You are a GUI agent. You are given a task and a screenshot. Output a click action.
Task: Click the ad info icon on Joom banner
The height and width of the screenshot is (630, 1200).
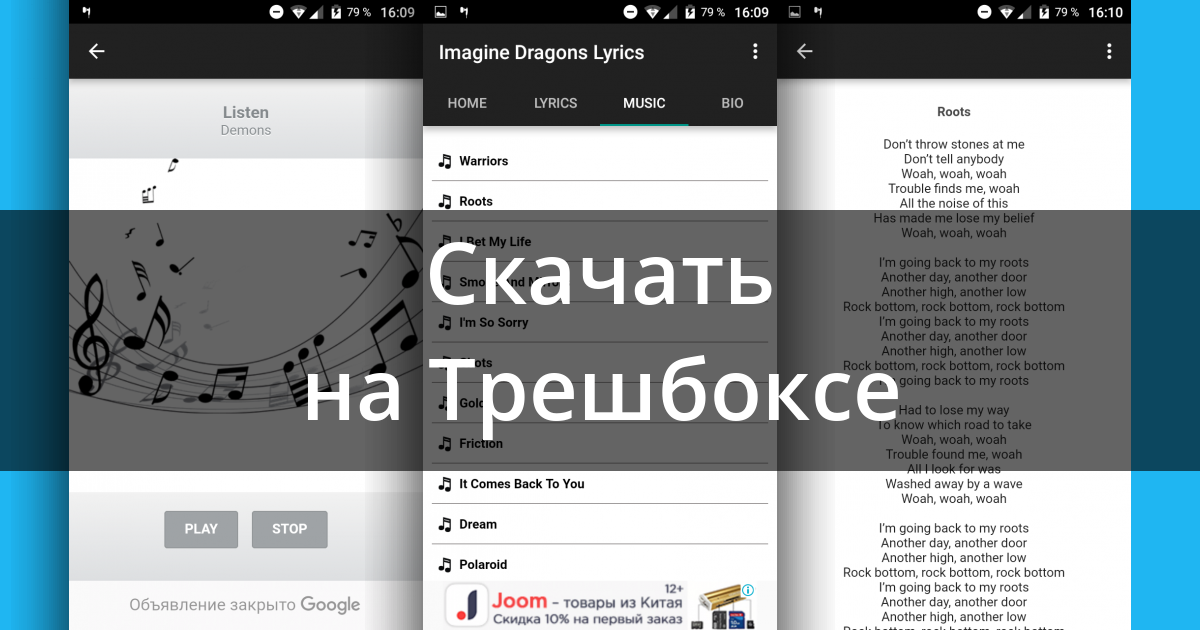748,590
